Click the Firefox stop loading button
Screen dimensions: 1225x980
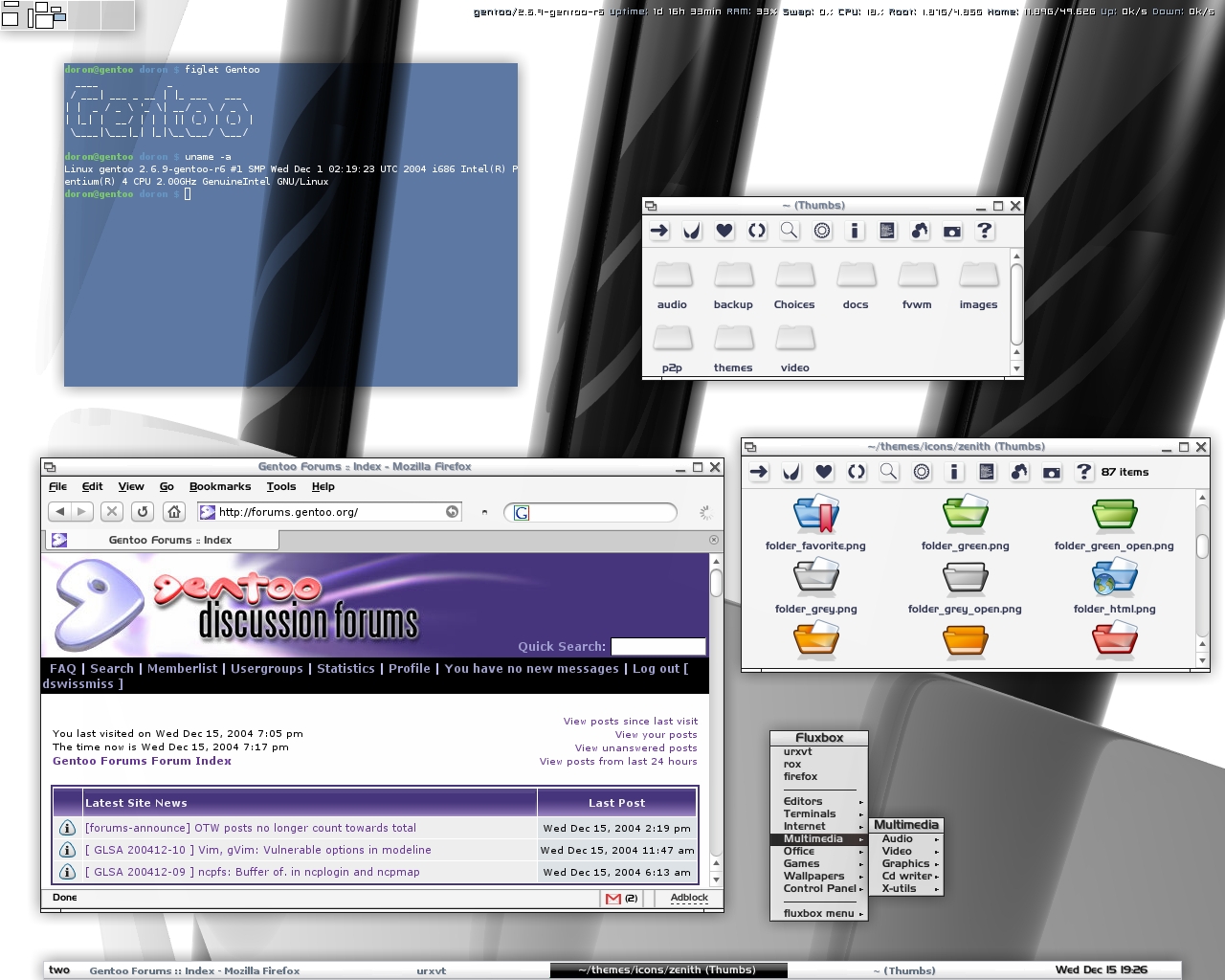click(112, 512)
